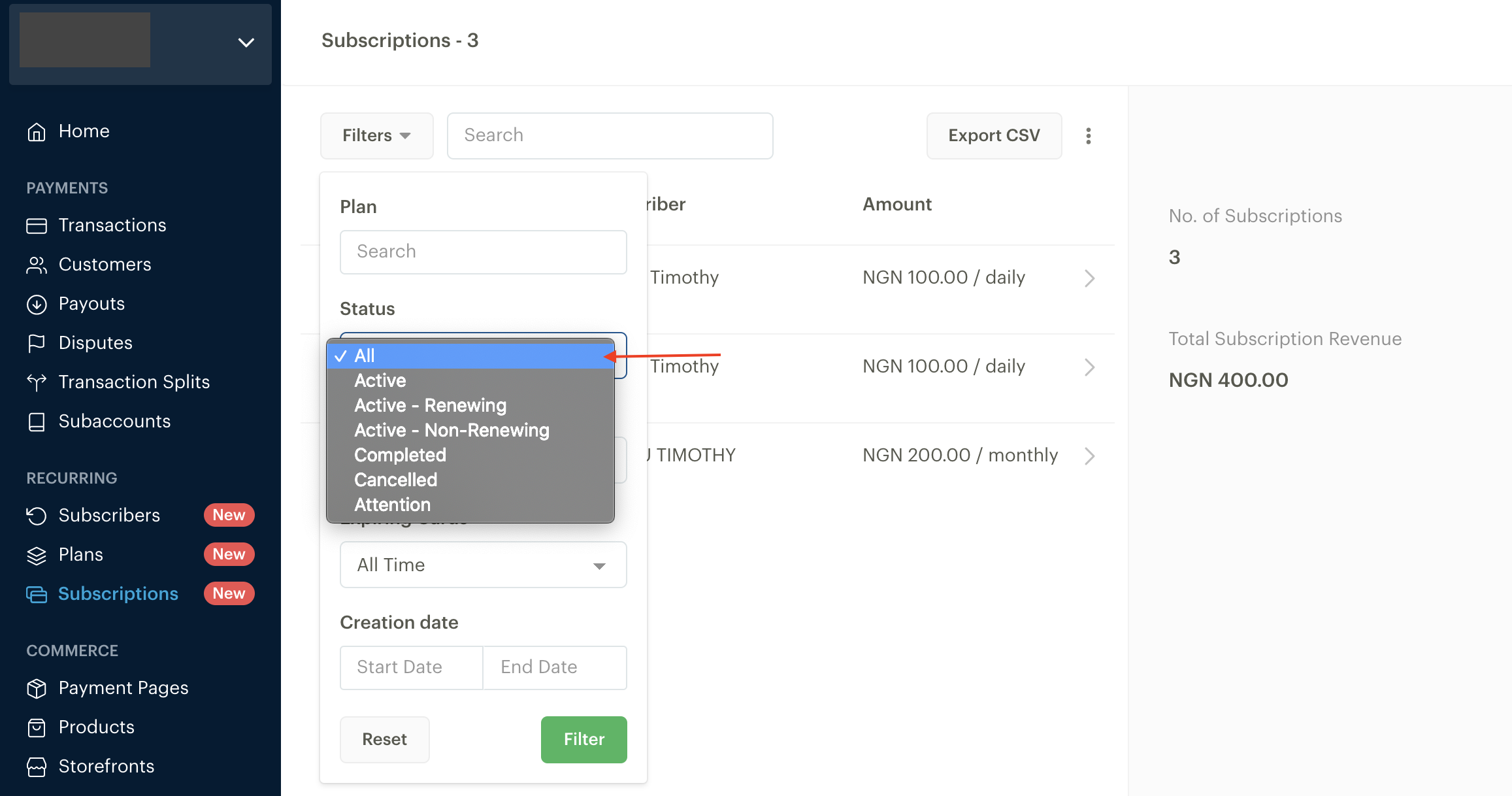Expand the Filters dropdown menu

pos(376,135)
